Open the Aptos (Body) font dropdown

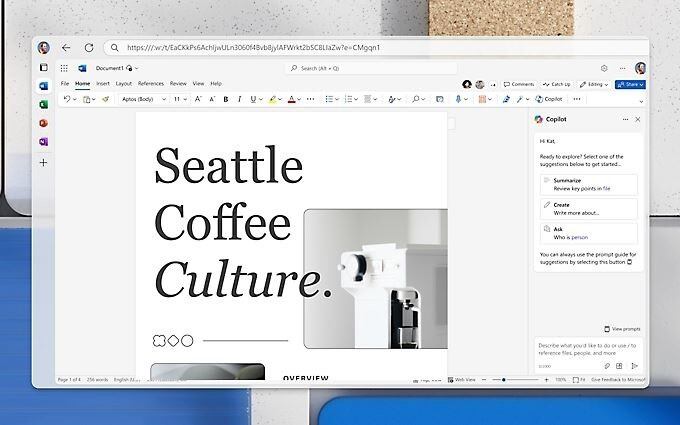142,99
